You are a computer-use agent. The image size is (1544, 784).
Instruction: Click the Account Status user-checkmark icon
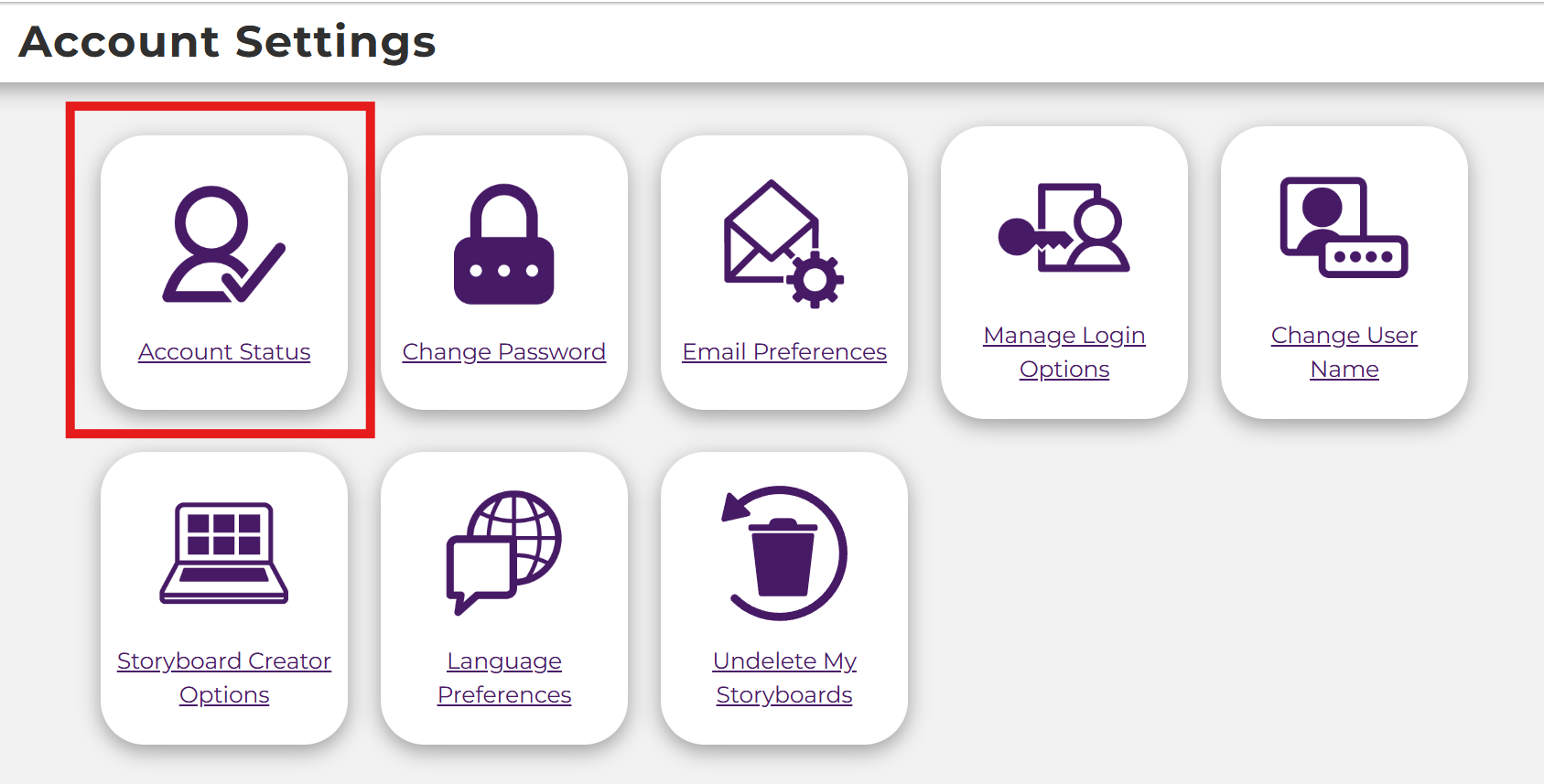(x=223, y=245)
